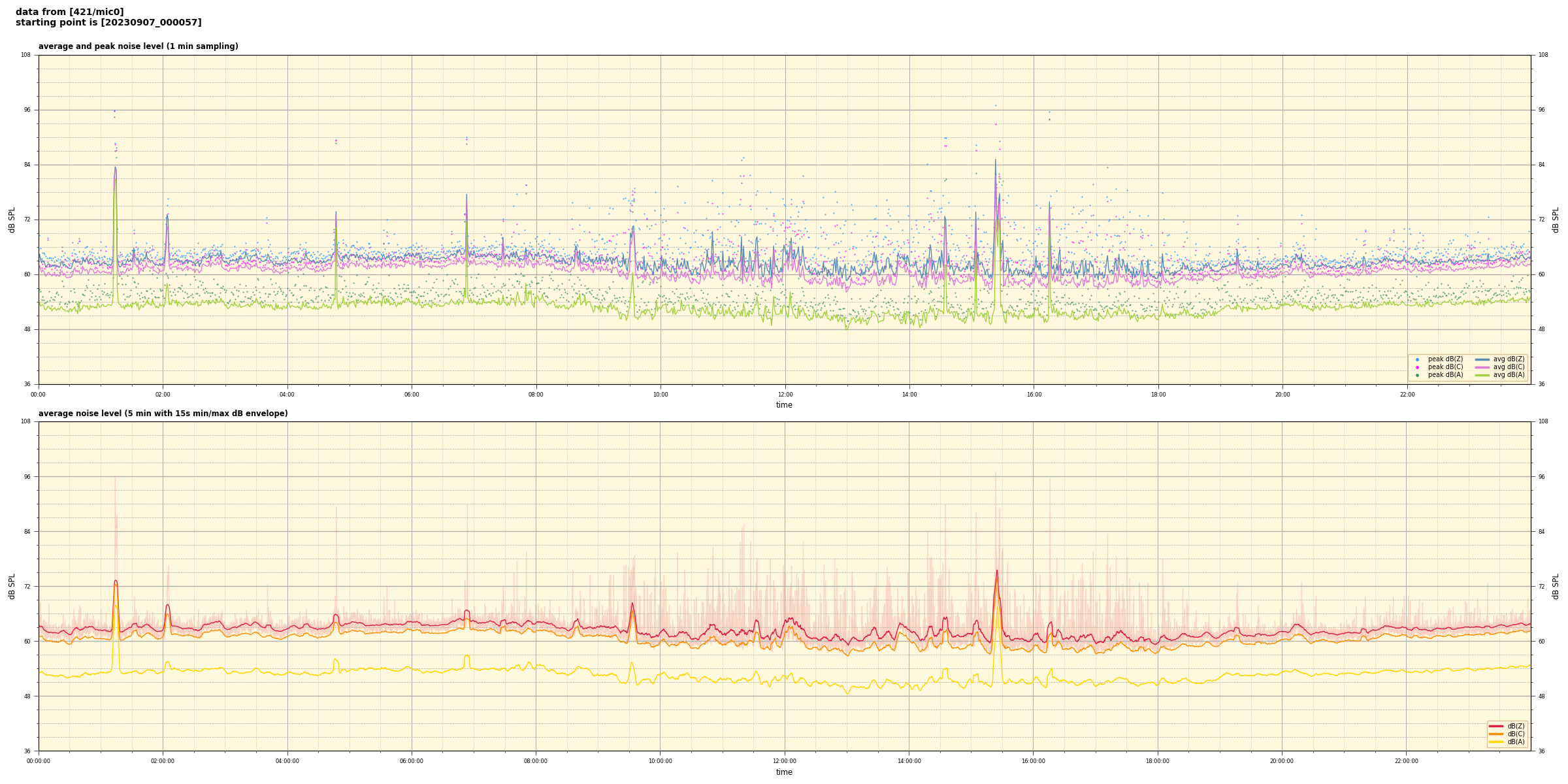Click the lower chart's left 'dB SPL' axis label

(x=12, y=586)
